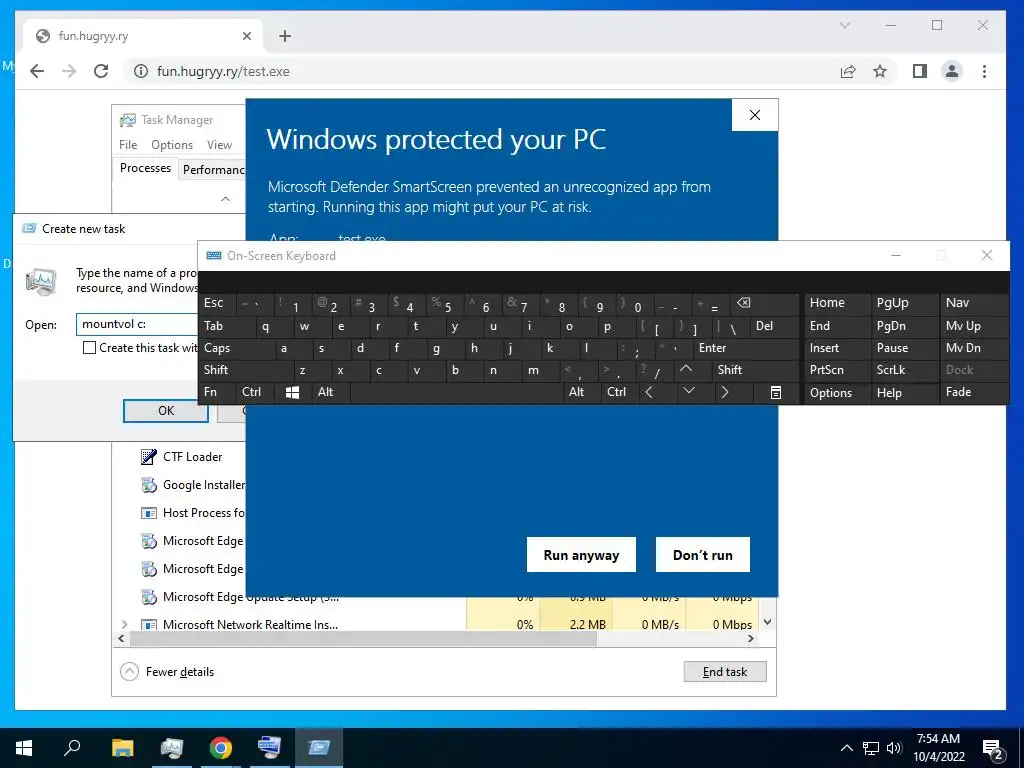The width and height of the screenshot is (1024, 768).
Task: Click Task Manager column sort chevron
Action: tap(225, 199)
